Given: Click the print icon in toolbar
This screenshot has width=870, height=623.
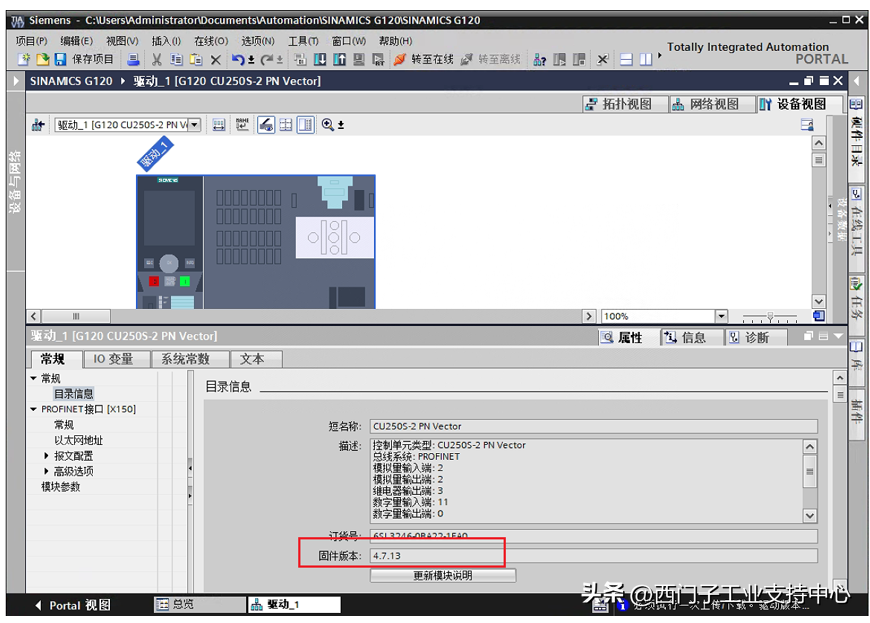Looking at the screenshot, I should pos(134,60).
